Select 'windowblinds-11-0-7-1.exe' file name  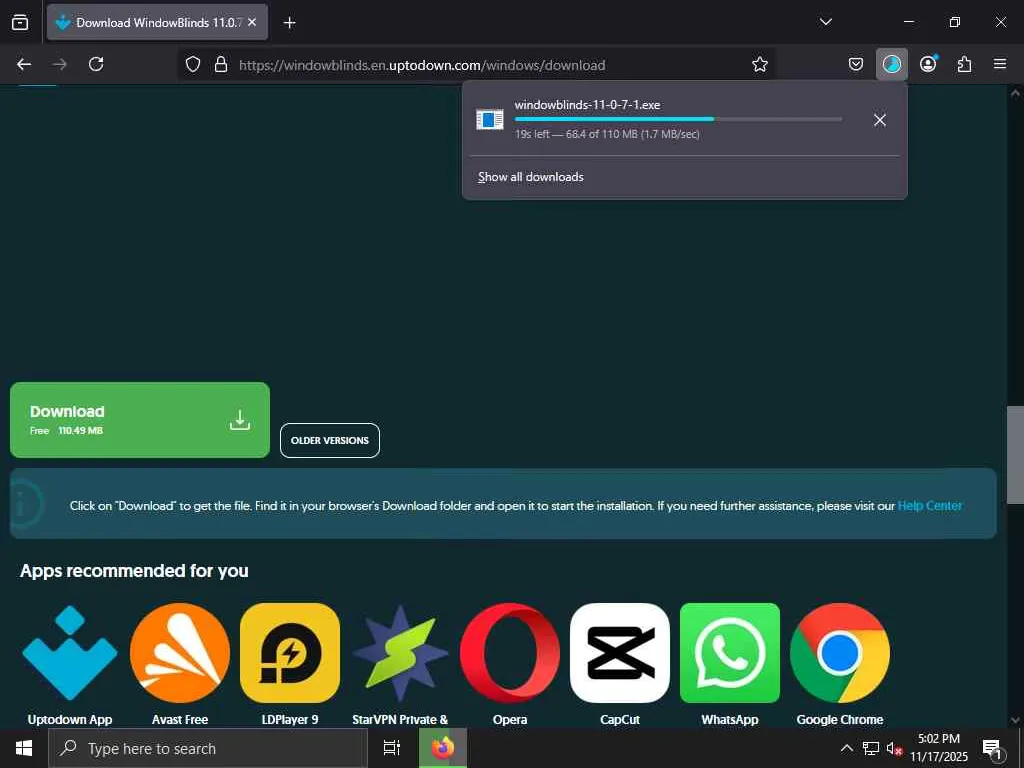coord(587,104)
